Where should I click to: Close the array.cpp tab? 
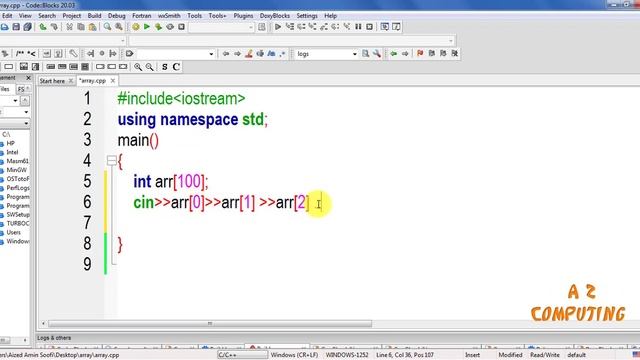113,81
